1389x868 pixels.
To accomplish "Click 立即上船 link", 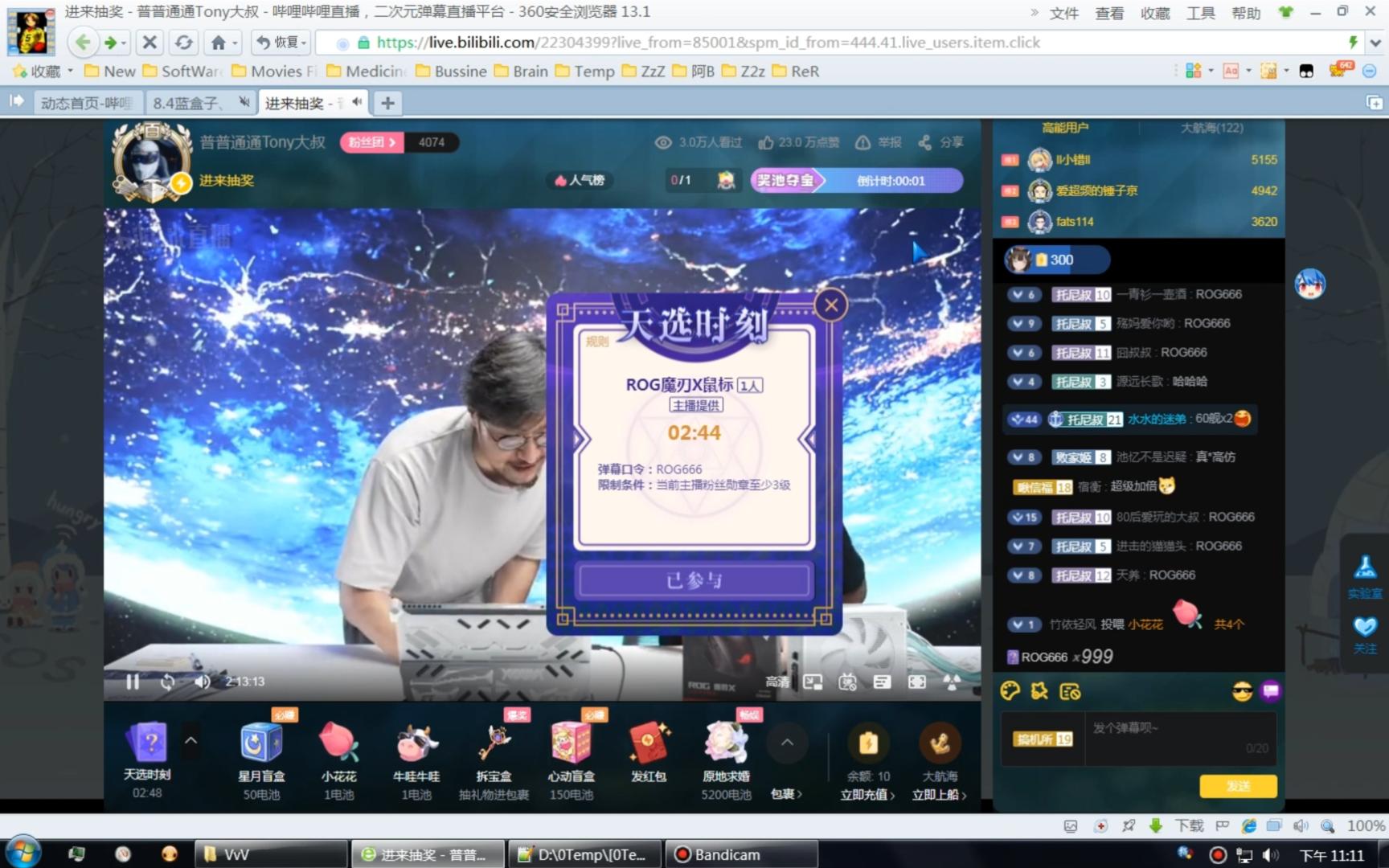I will [939, 795].
